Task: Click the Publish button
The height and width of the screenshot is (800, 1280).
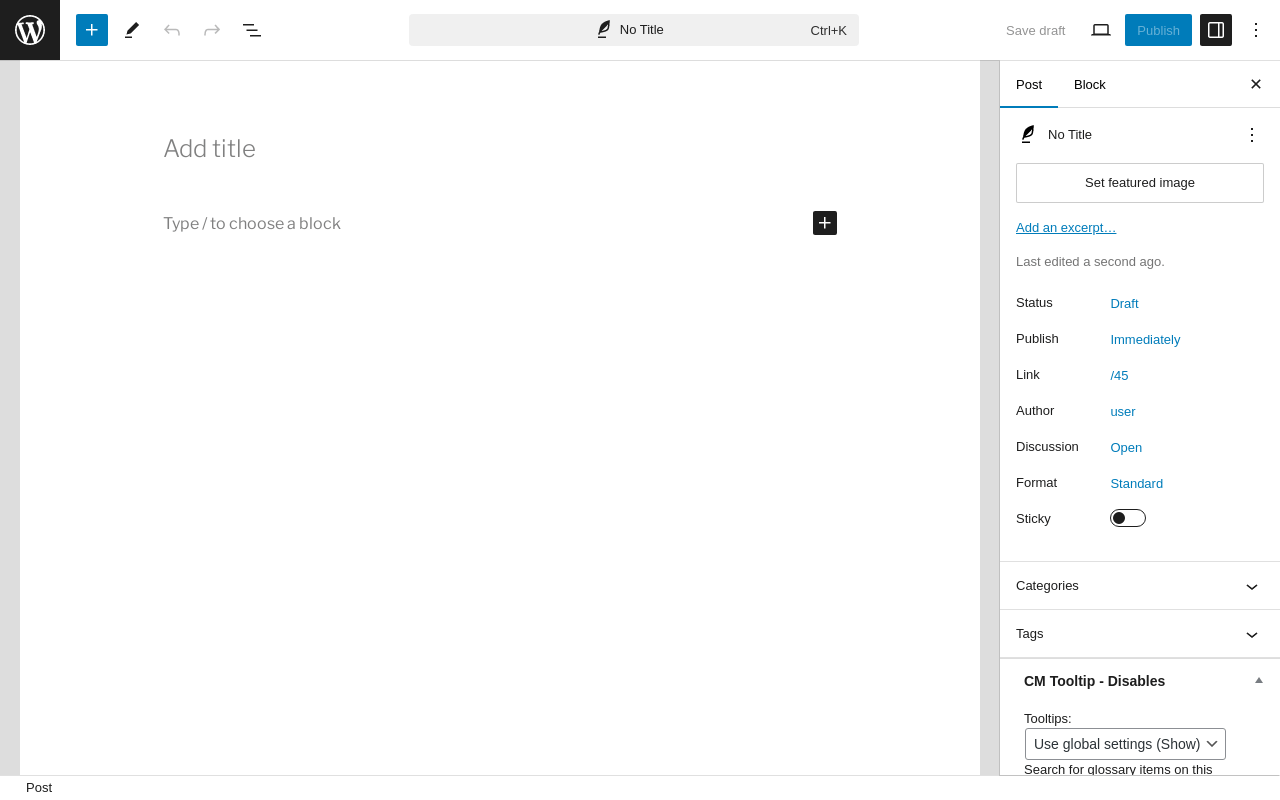Action: pyautogui.click(x=1158, y=30)
